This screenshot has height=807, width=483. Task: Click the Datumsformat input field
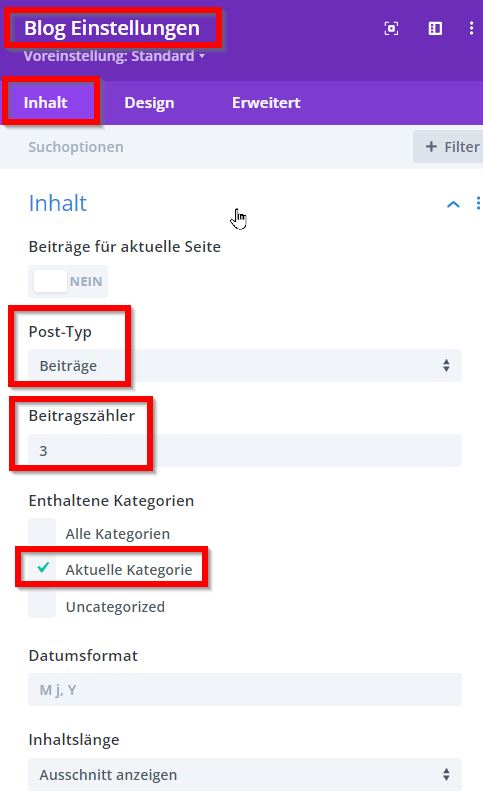point(245,689)
